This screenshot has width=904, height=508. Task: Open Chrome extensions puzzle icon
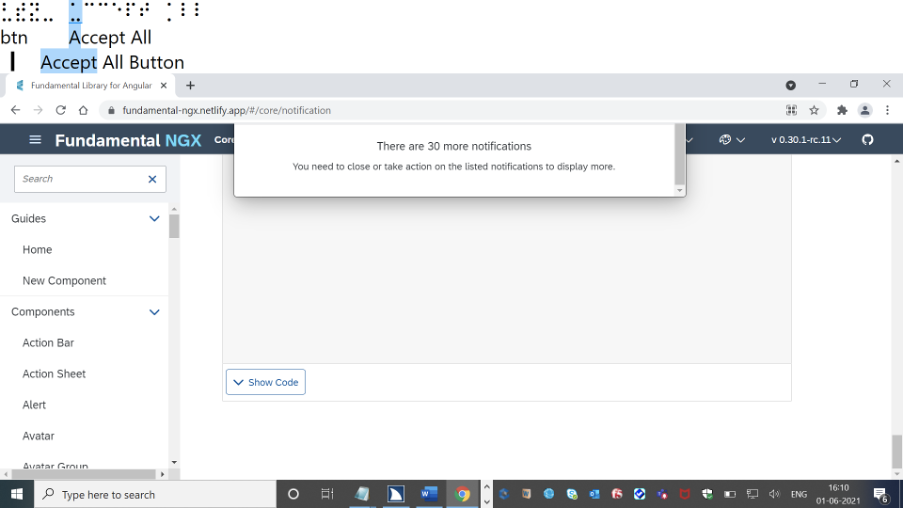842,110
